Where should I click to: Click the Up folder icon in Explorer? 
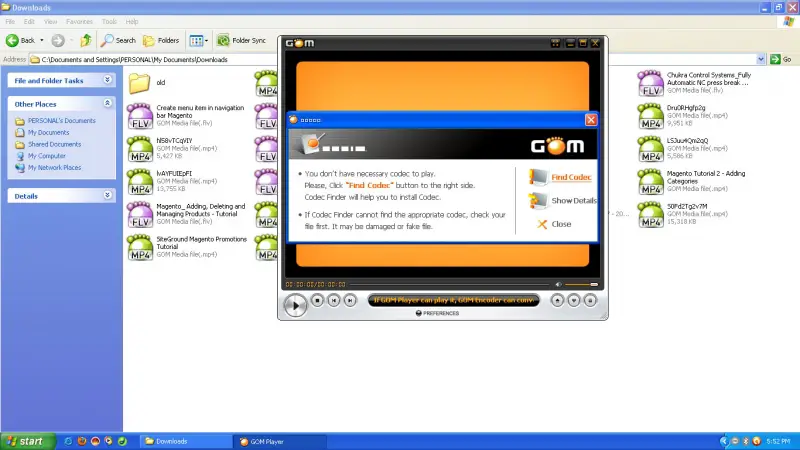tap(86, 40)
